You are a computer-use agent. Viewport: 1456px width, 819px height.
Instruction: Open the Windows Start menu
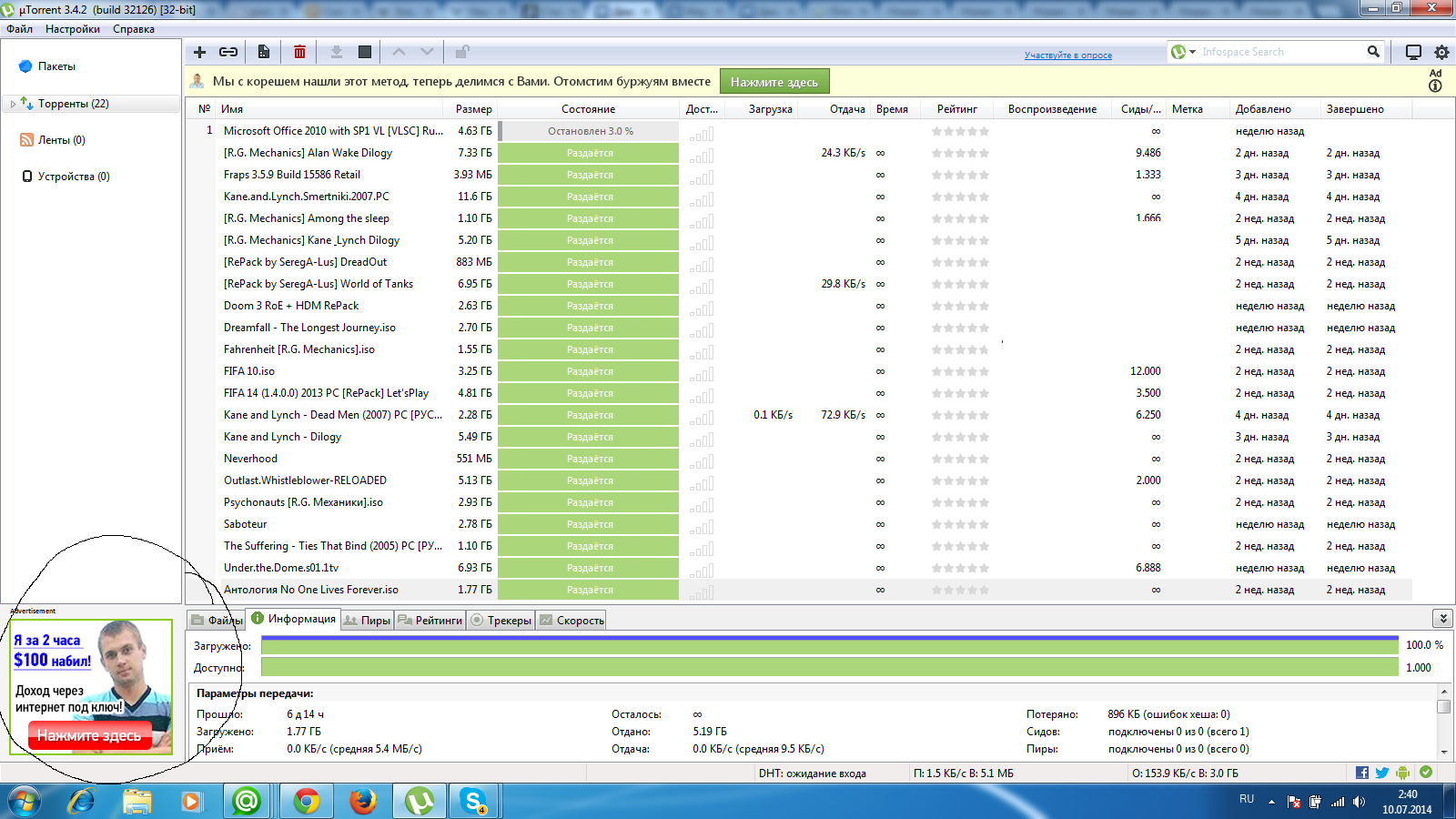point(25,801)
